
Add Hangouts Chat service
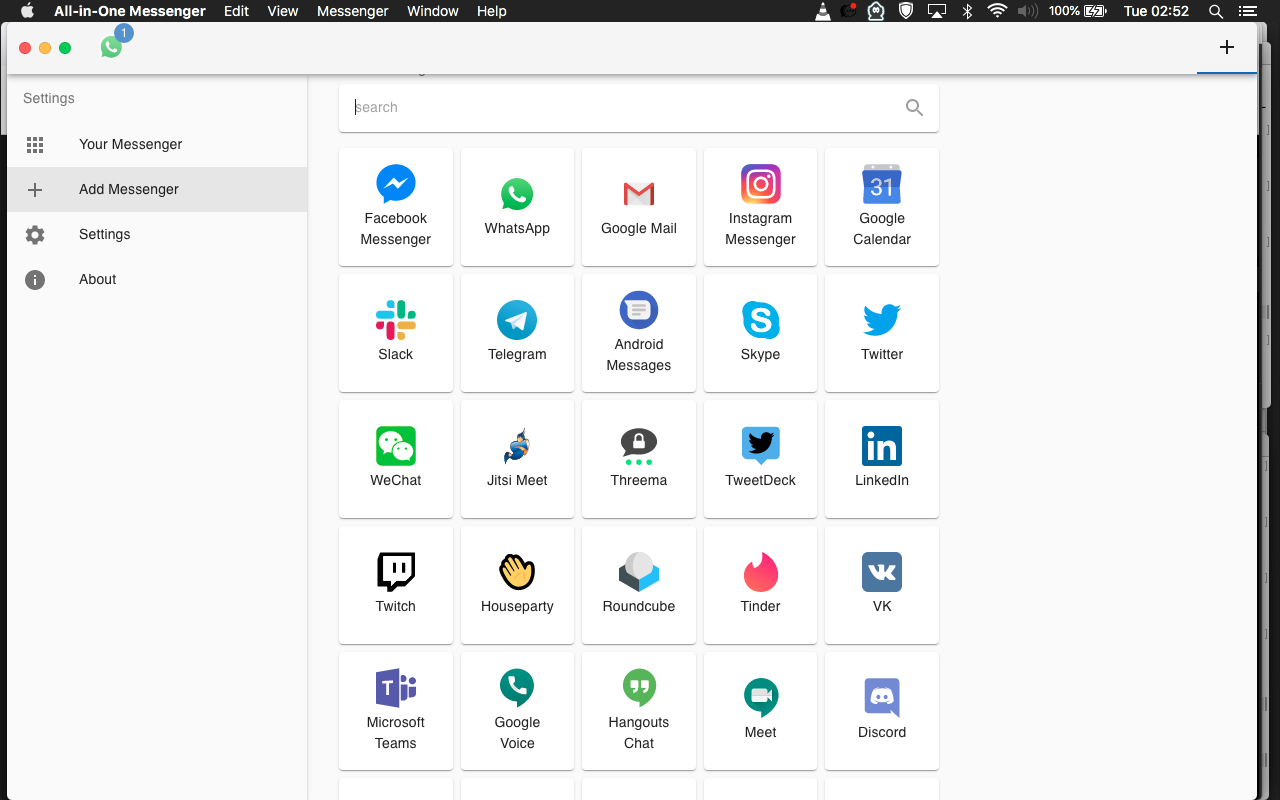(639, 711)
